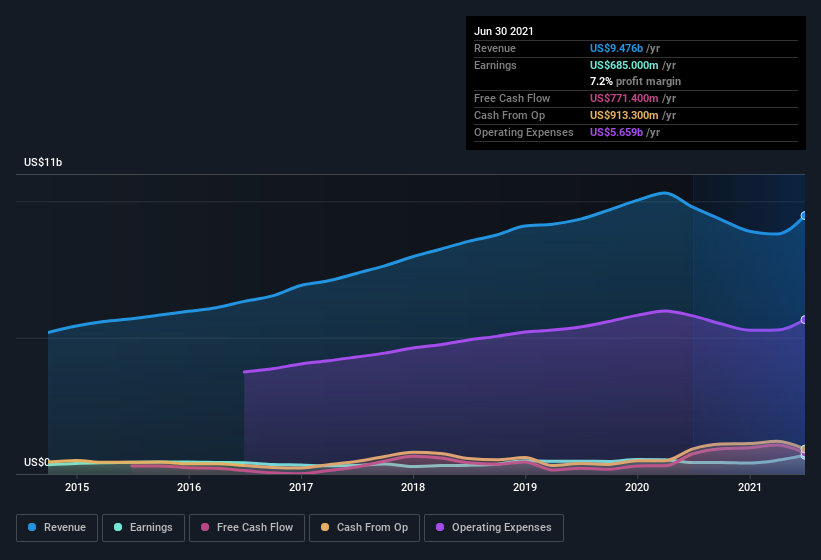Image resolution: width=821 pixels, height=560 pixels.
Task: Toggle the Operating Expenses legend button
Action: click(493, 528)
